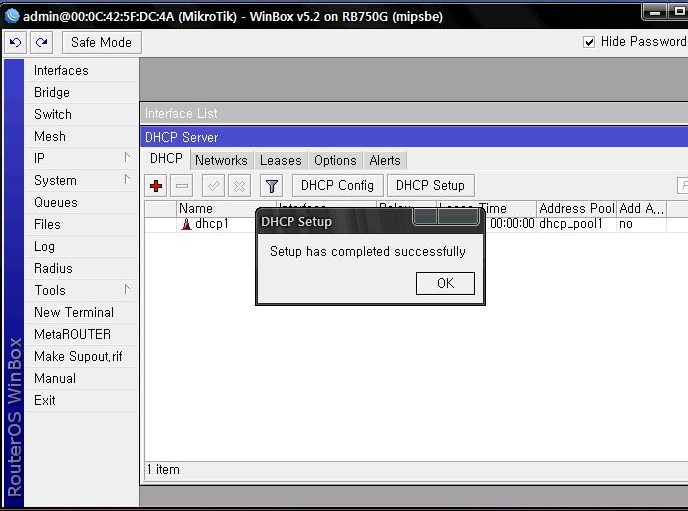Click 'Setup has completed successfully' message
This screenshot has height=511, width=688.
click(x=368, y=252)
